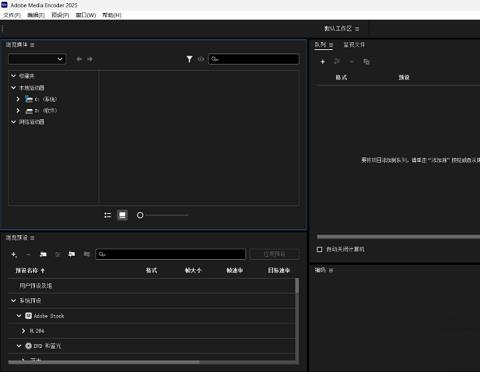The height and width of the screenshot is (372, 480).
Task: Open the 文件(F) File menu
Action: (12, 15)
